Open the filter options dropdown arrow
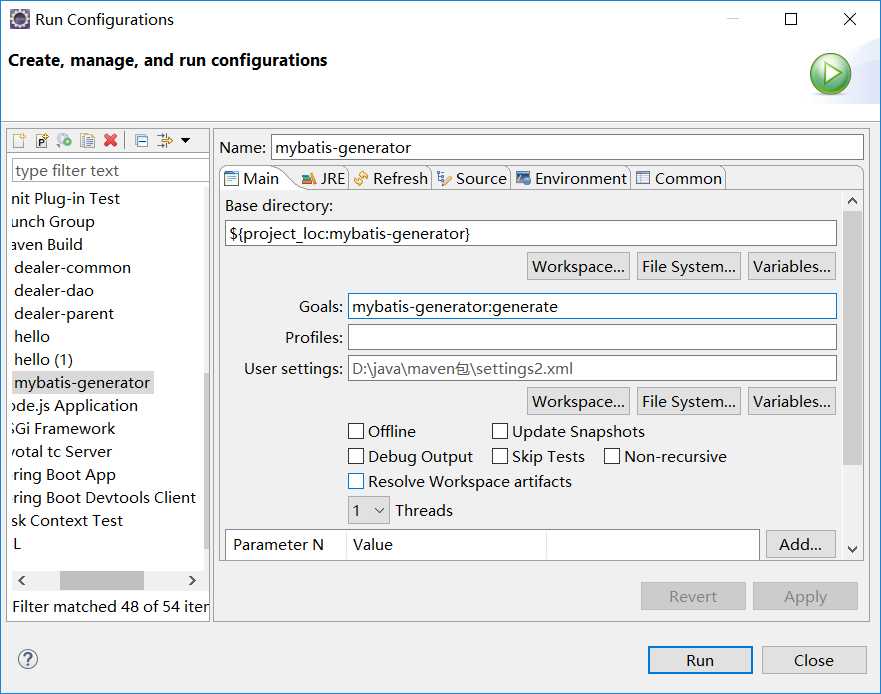The height and width of the screenshot is (694, 881). point(185,140)
